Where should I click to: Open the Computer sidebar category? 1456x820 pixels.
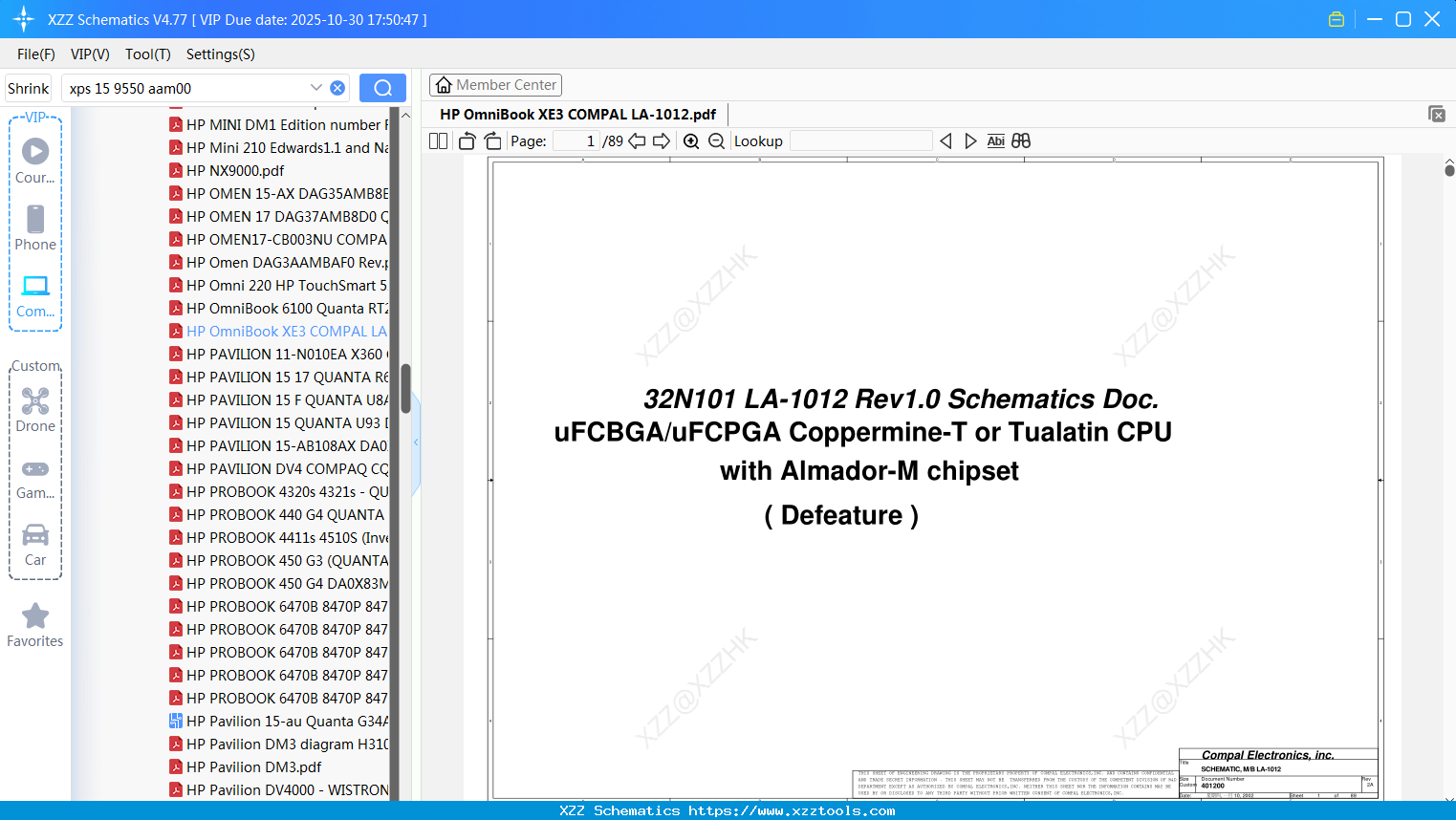35,295
